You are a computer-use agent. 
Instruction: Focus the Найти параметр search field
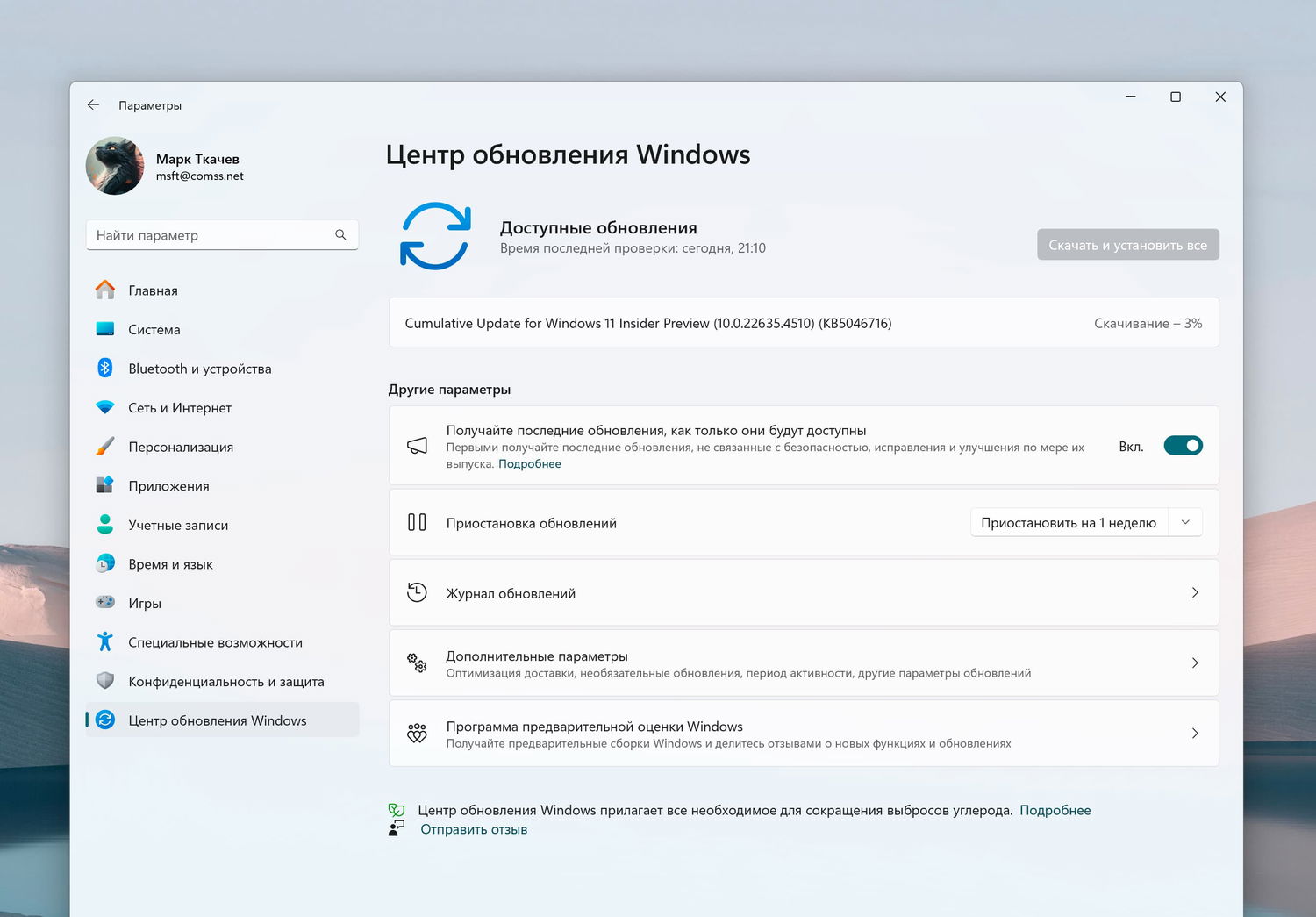(x=222, y=235)
